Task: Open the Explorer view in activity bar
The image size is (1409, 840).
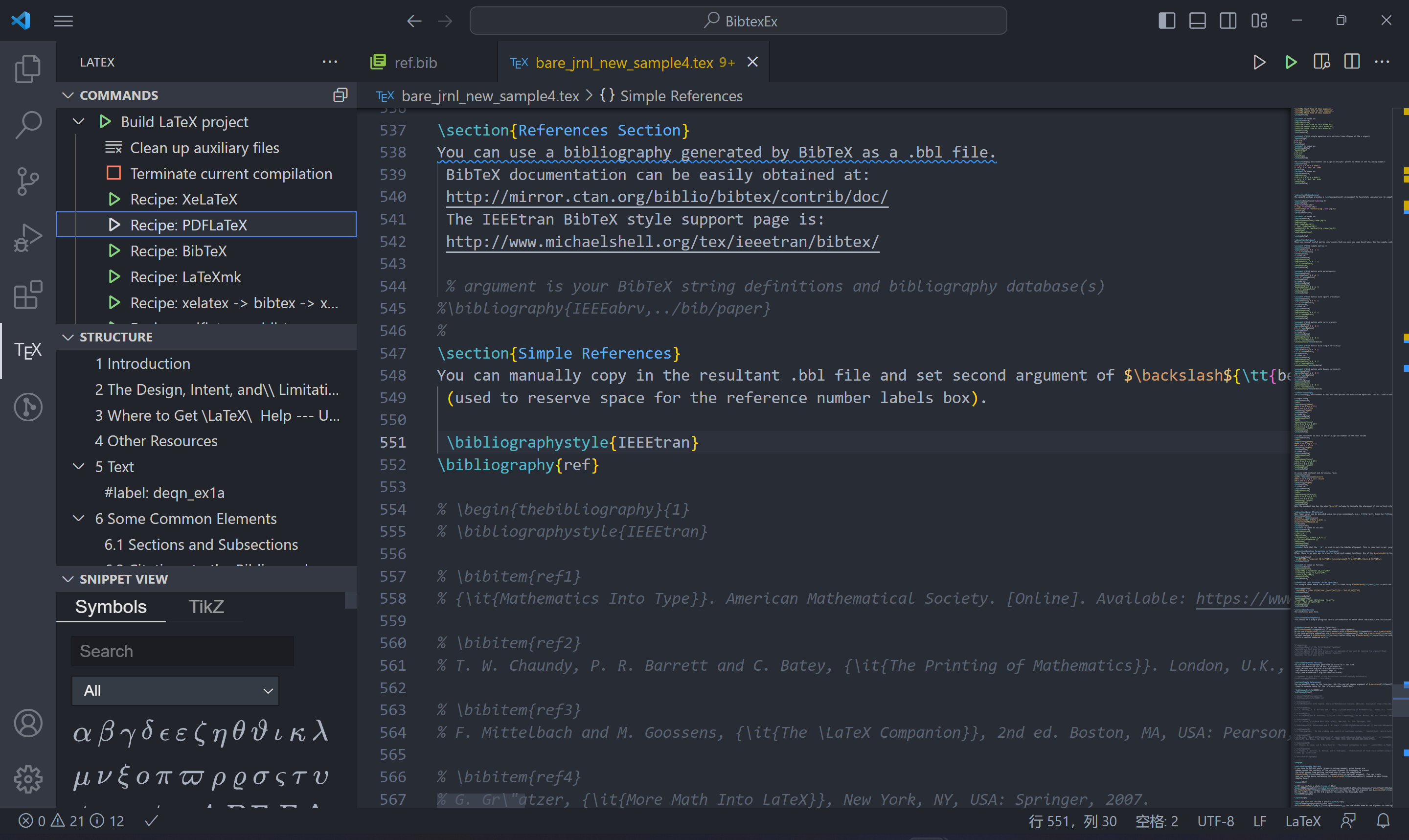Action: 28,69
